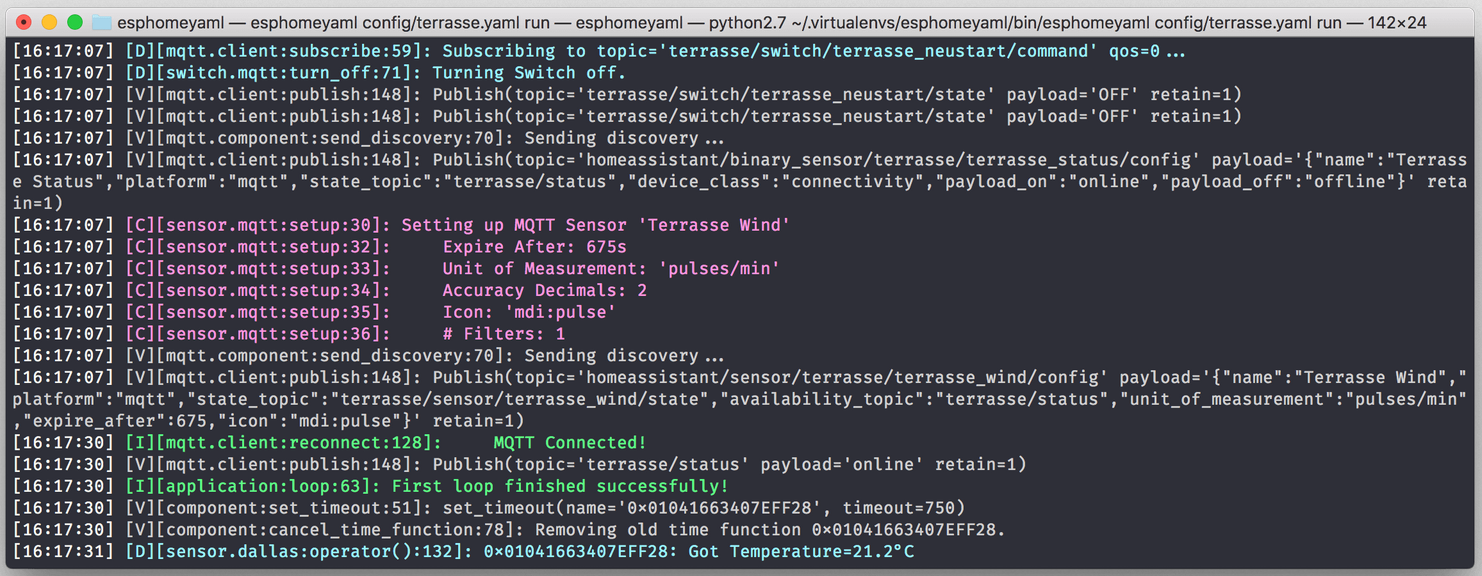Click "Unit of Measurement: 'pulses/min'" text
Image resolution: width=1482 pixels, height=576 pixels.
611,269
